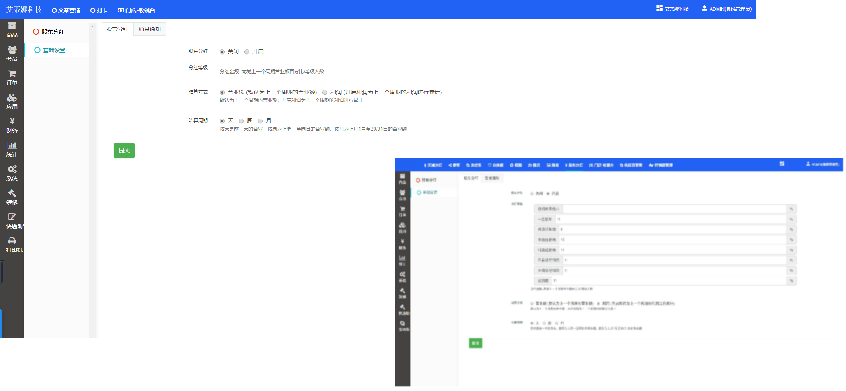Open third top navigation item in larger window
The height and width of the screenshot is (391, 846).
click(x=136, y=10)
